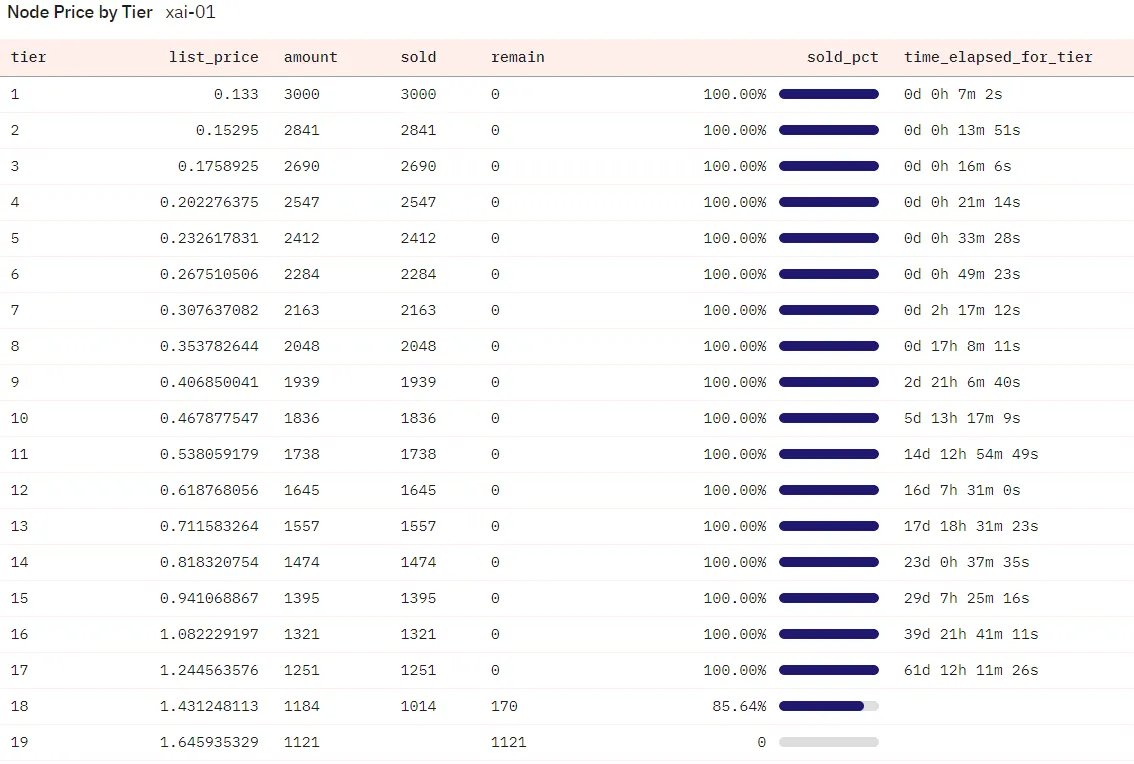Screen dimensions: 1134x764
Task: Select the 'sold' column header
Action: click(418, 57)
